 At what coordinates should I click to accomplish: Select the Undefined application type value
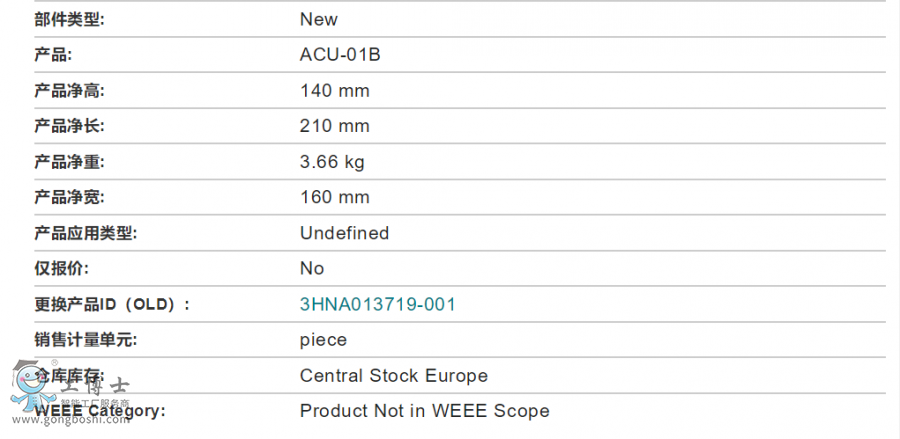point(344,233)
